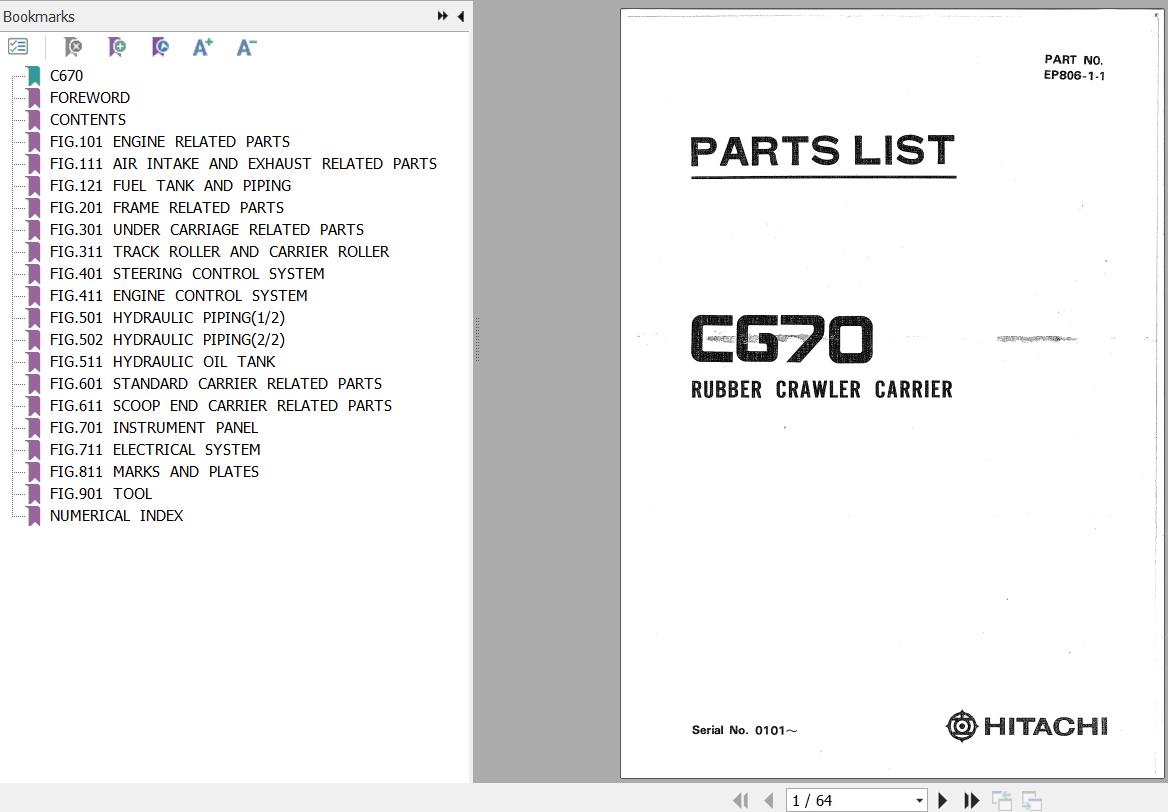Click the bookmark icon beside FIG.901 TOOL
The height and width of the screenshot is (812, 1168).
click(34, 494)
